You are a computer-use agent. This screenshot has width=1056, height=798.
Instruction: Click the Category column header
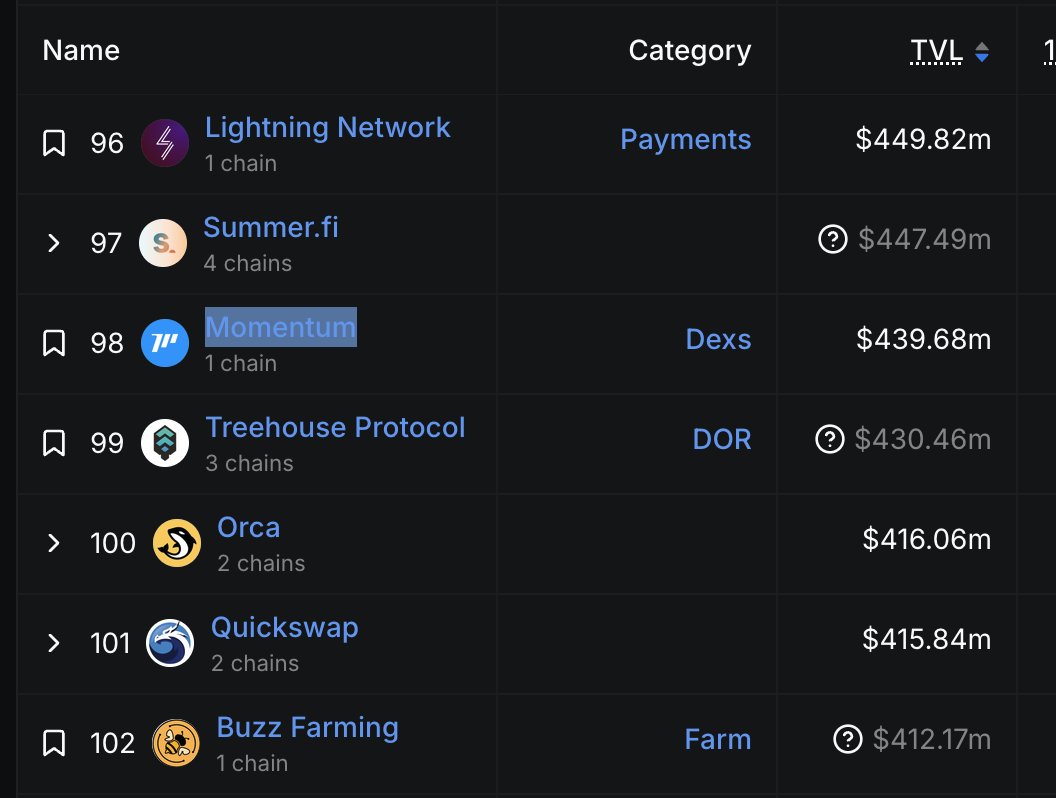pyautogui.click(x=689, y=51)
